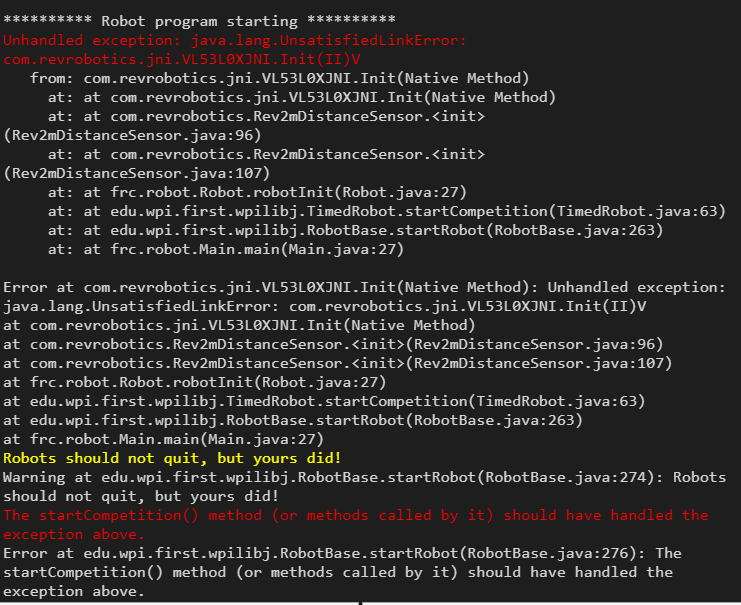Click unindented '<init>(Rev2mDistanceSensor.java:96)' stack line
Image resolution: width=741 pixels, height=605 pixels.
(x=333, y=344)
